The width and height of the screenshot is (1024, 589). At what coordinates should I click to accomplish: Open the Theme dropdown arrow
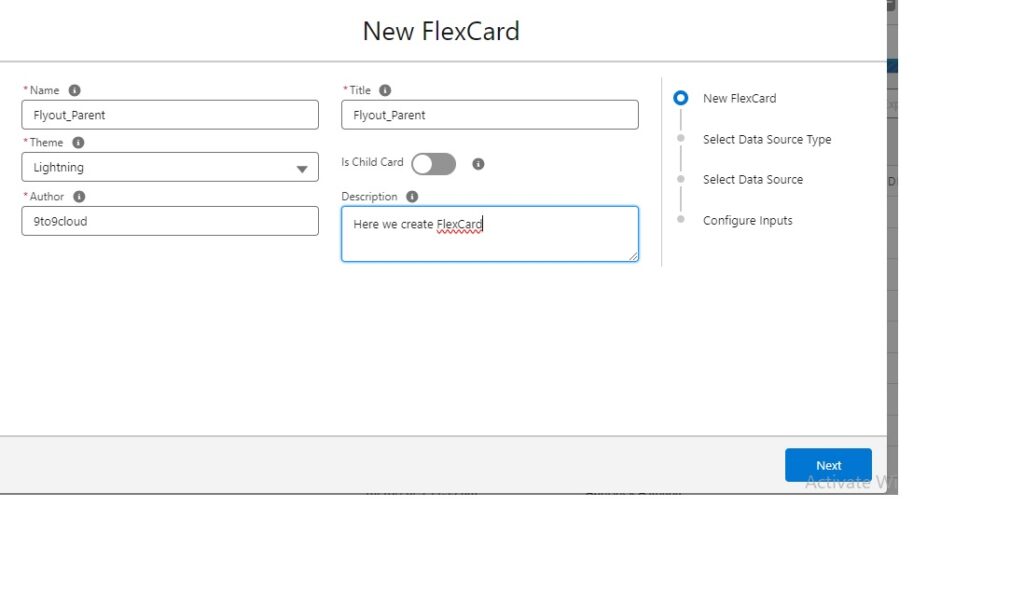pyautogui.click(x=303, y=168)
